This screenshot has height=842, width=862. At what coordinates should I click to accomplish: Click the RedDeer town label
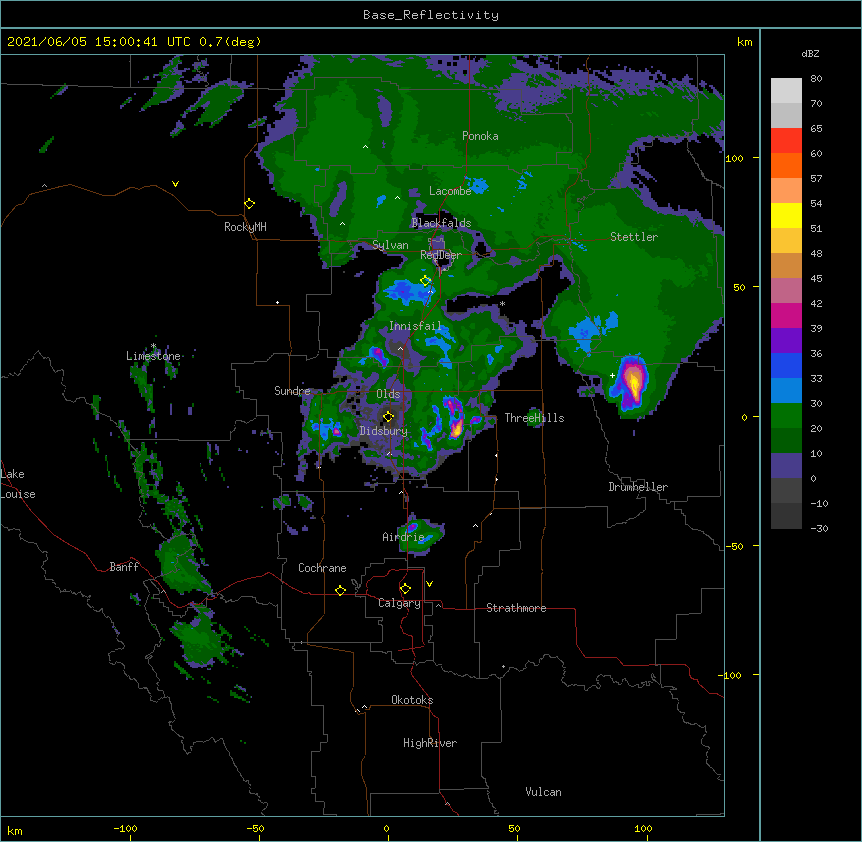(x=441, y=255)
